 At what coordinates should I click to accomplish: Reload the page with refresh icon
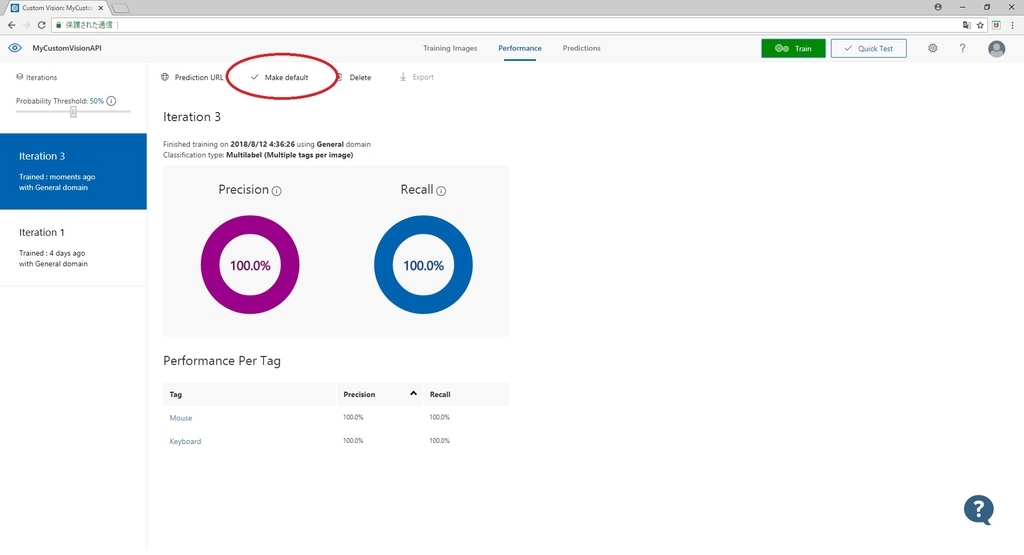point(41,25)
